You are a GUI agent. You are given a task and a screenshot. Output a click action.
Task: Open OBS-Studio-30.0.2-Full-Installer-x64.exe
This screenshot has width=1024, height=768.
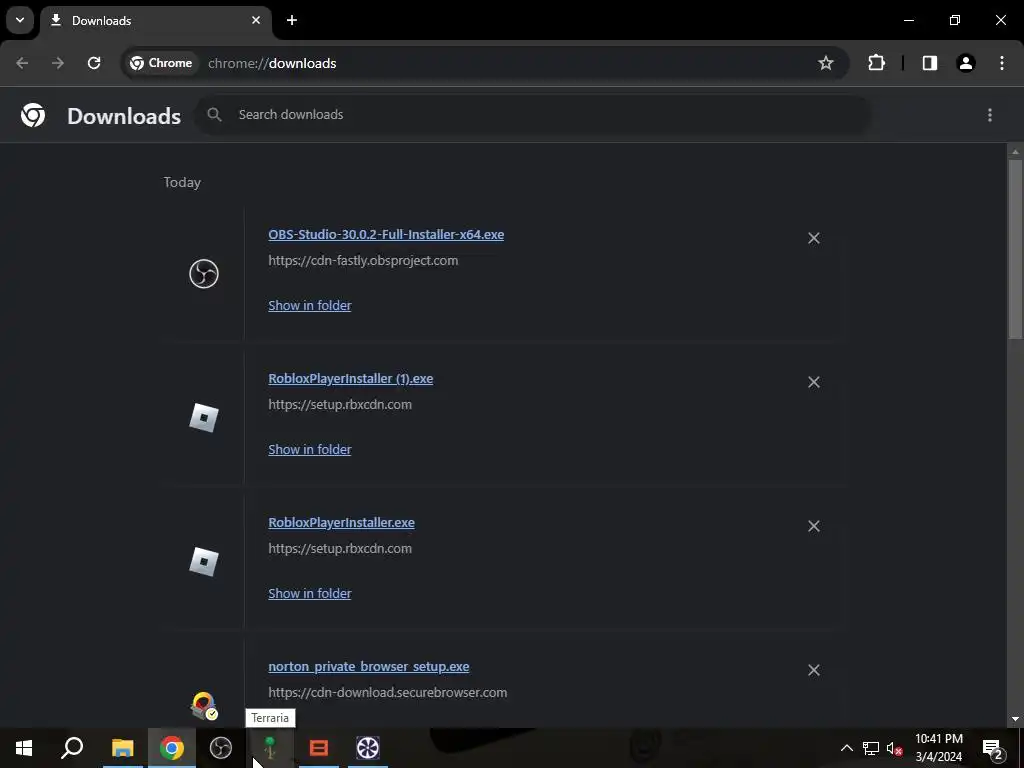tap(386, 234)
